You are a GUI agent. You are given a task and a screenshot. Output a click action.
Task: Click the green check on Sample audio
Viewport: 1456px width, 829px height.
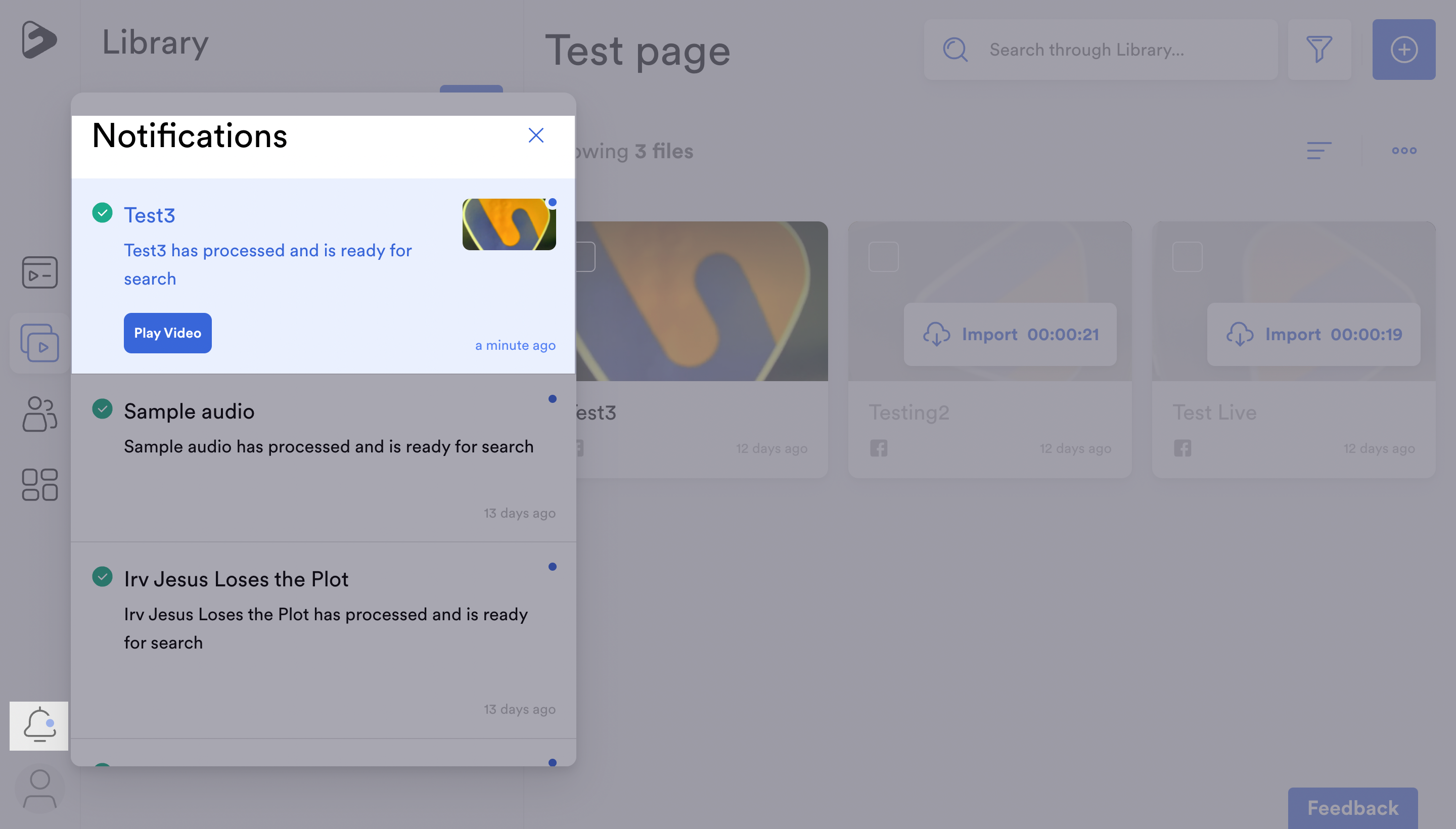tap(102, 409)
